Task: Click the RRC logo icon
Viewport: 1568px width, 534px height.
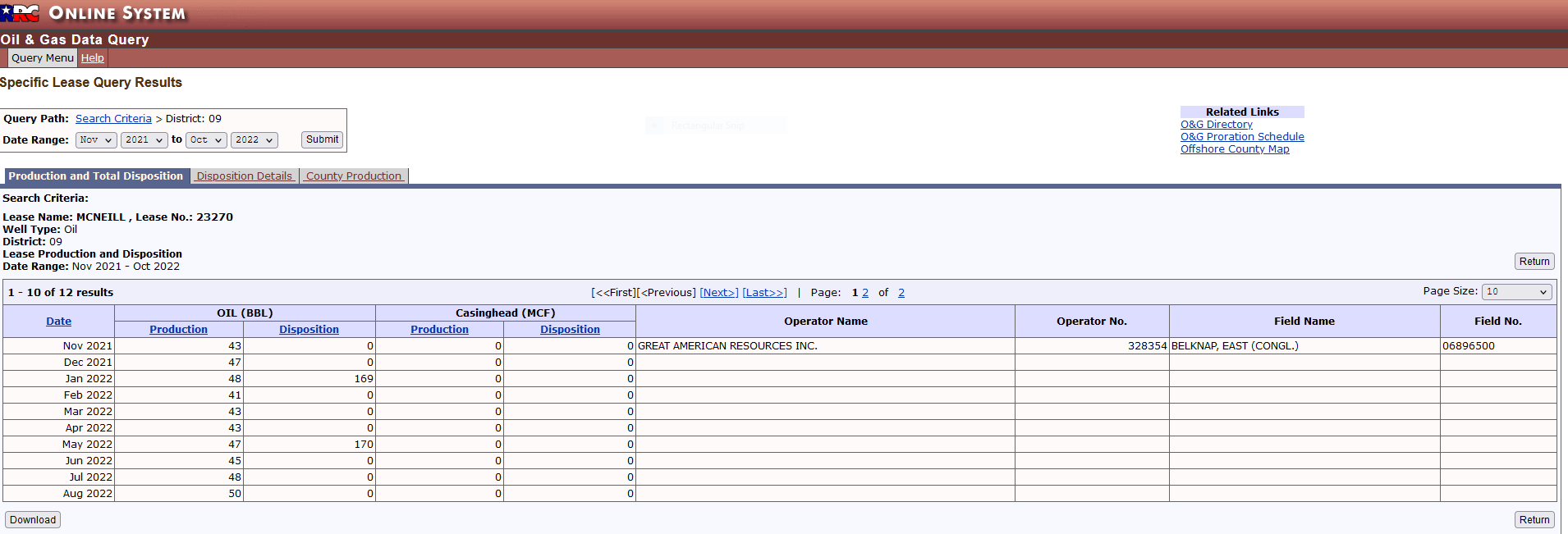Action: point(20,13)
